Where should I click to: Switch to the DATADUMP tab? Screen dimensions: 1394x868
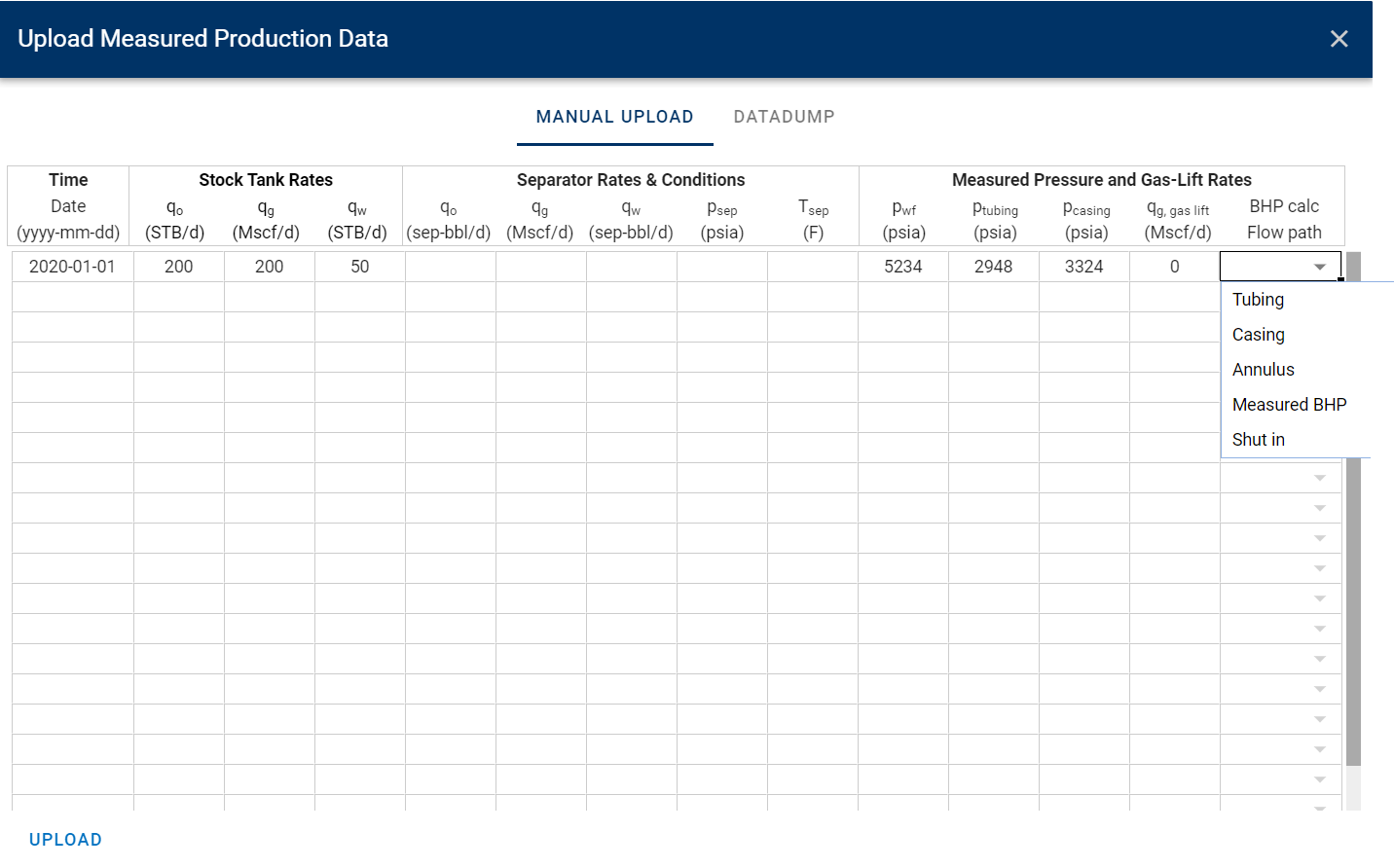coord(784,117)
